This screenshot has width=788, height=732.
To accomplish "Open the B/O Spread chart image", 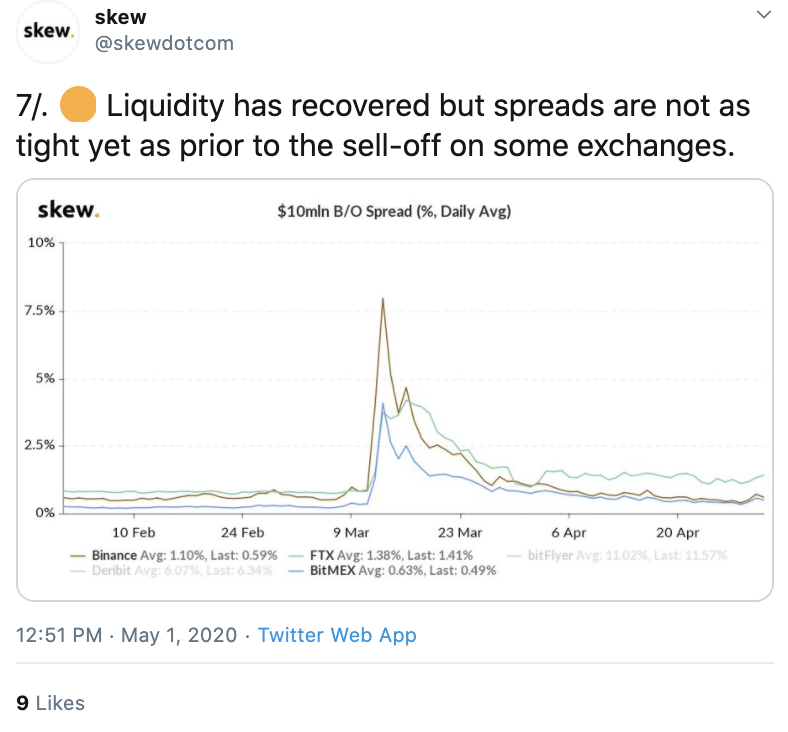I will click(394, 390).
